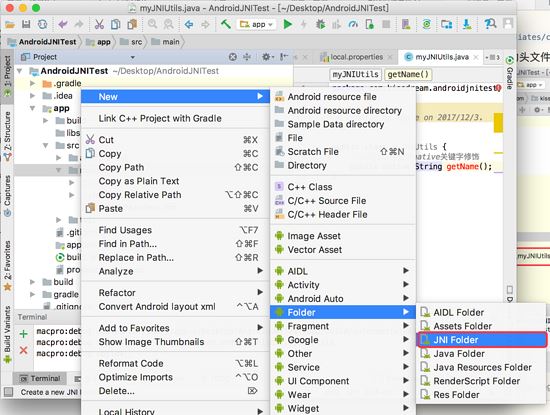This screenshot has height=415, width=550.
Task: Select JNI Folder in Folder submenu
Action: click(x=481, y=340)
